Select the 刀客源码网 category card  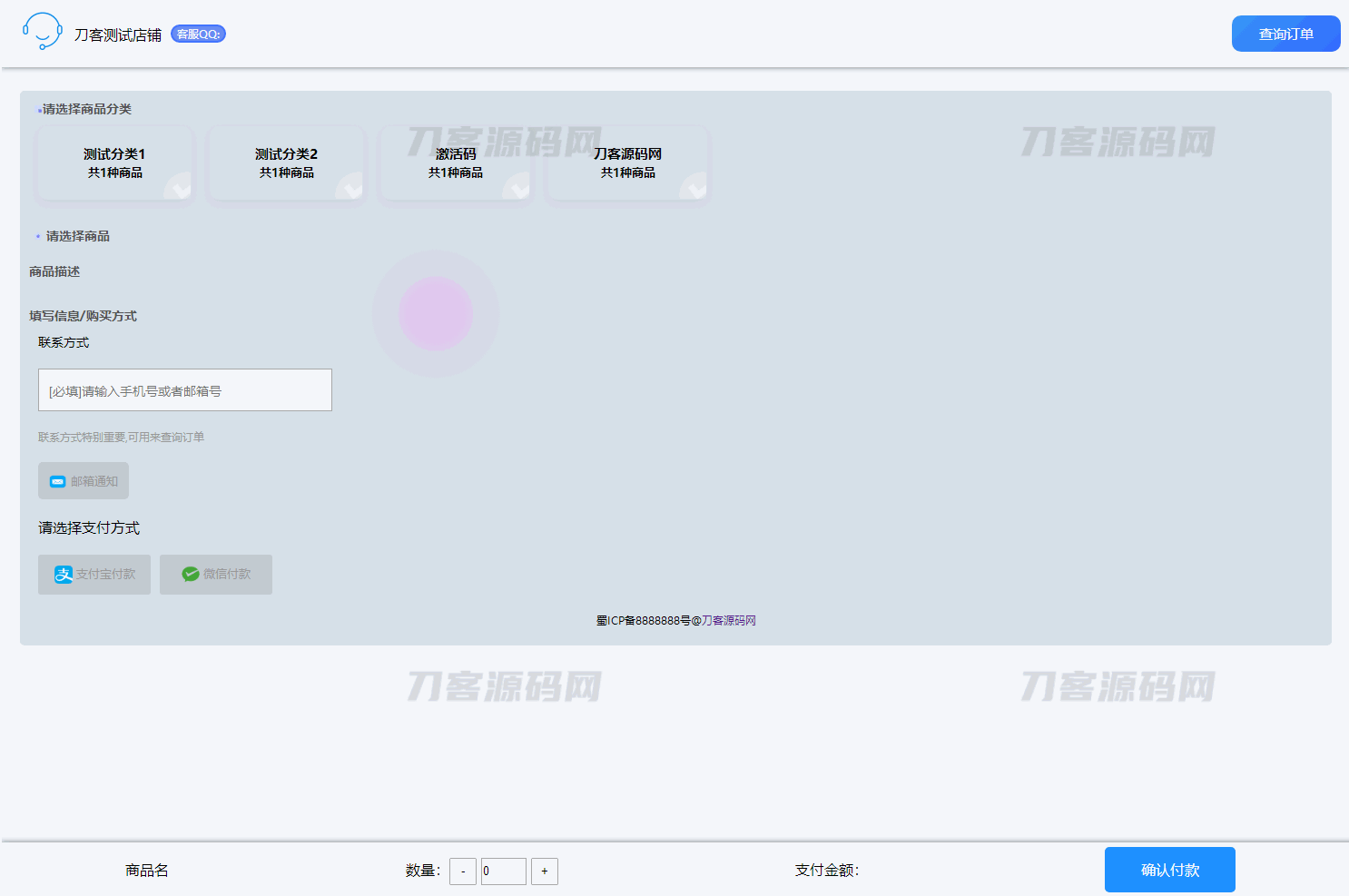(627, 163)
